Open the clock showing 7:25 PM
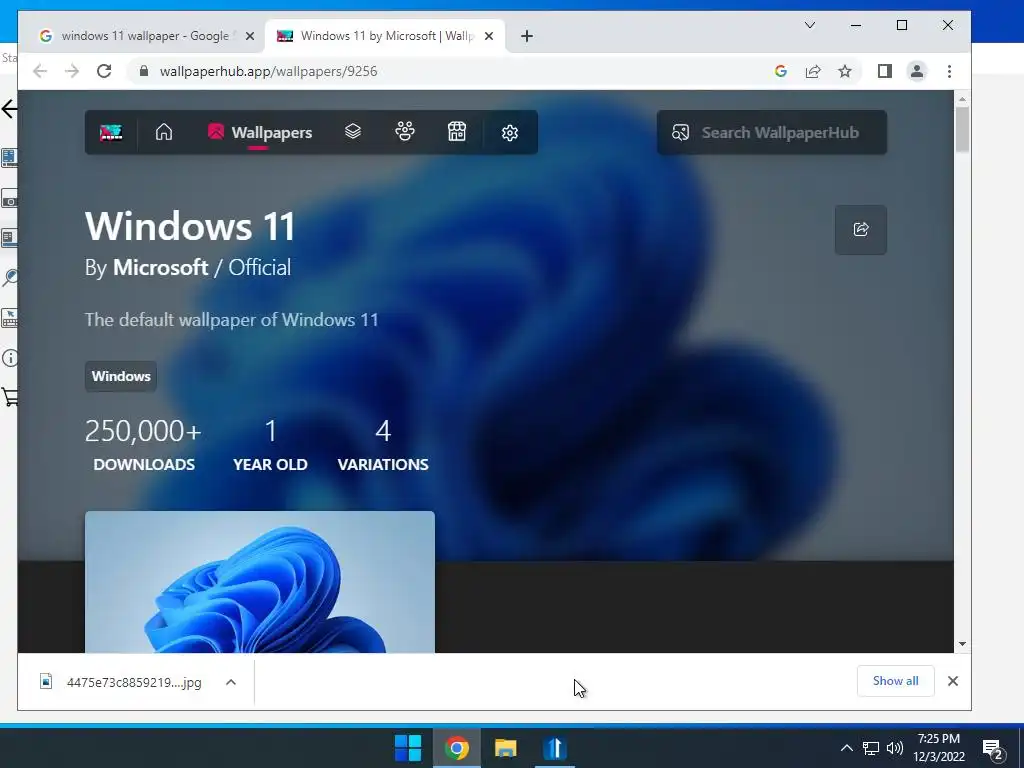The image size is (1024, 768). (939, 748)
